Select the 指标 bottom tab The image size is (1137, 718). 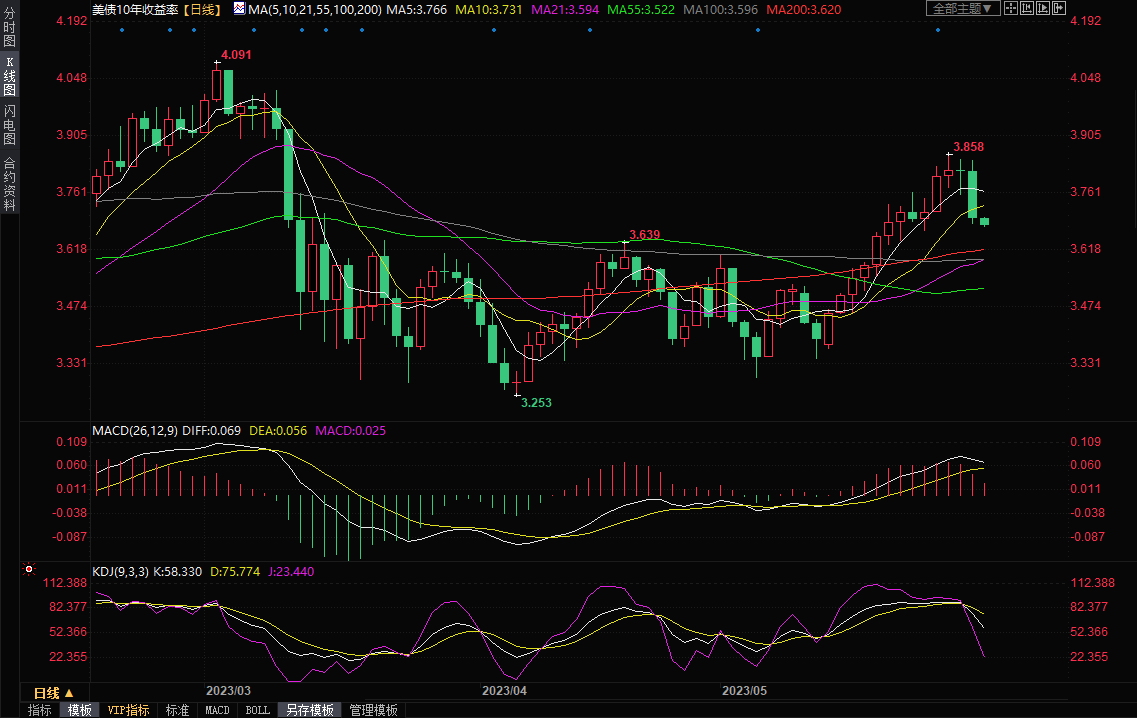pyautogui.click(x=40, y=710)
